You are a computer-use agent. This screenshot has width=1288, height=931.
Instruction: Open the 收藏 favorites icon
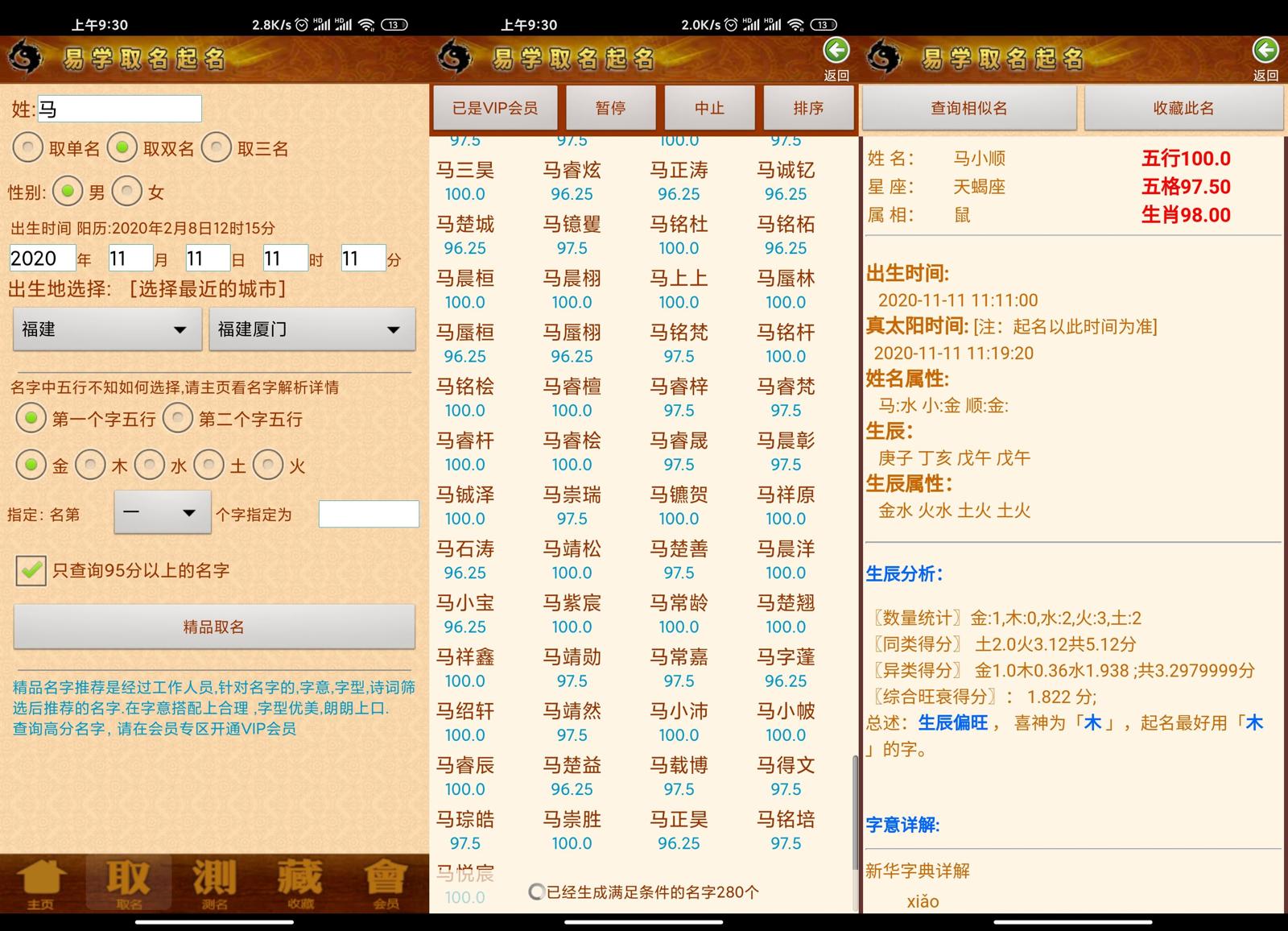(x=300, y=883)
